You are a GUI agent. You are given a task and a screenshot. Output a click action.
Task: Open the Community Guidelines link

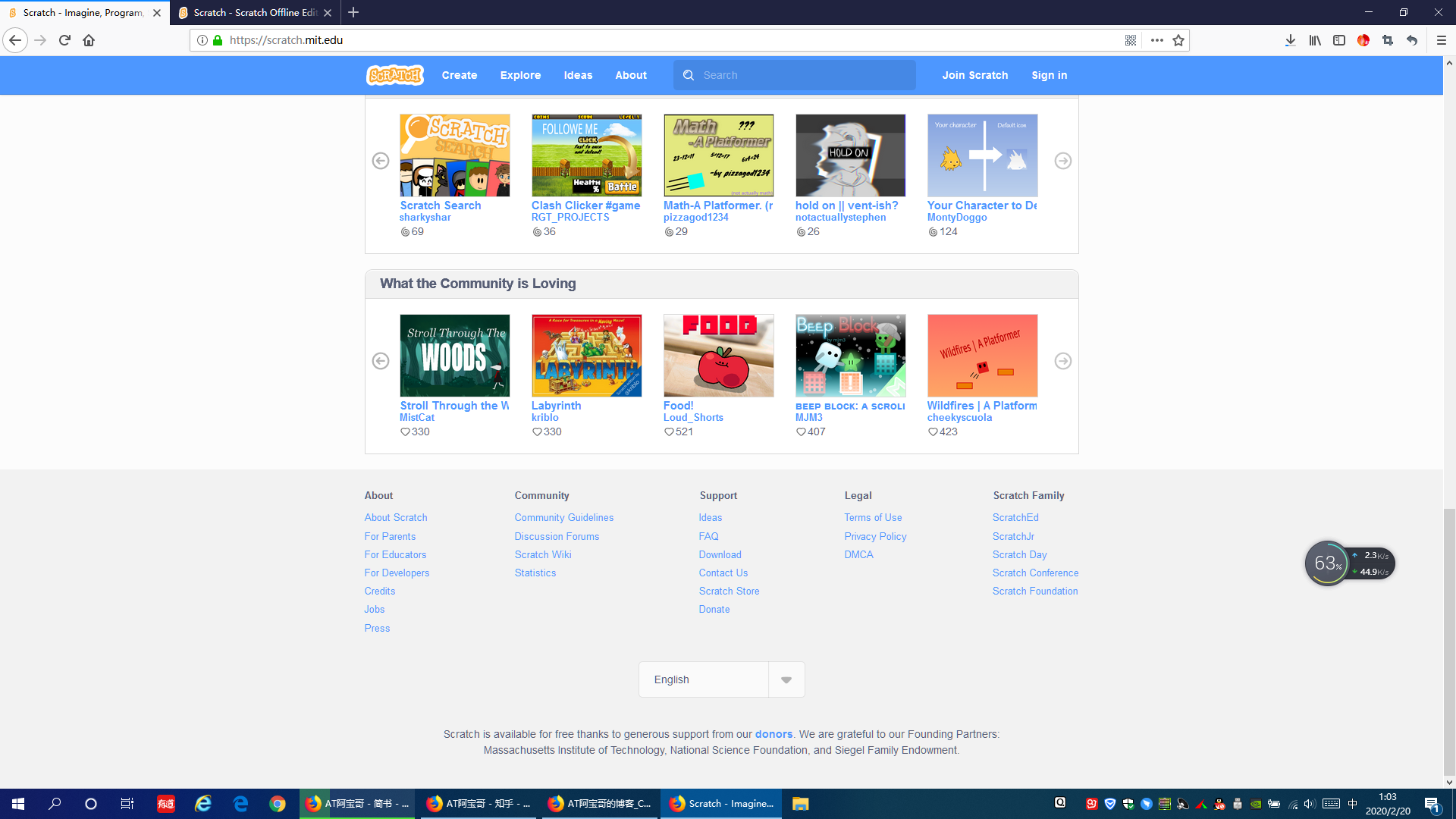click(x=563, y=517)
